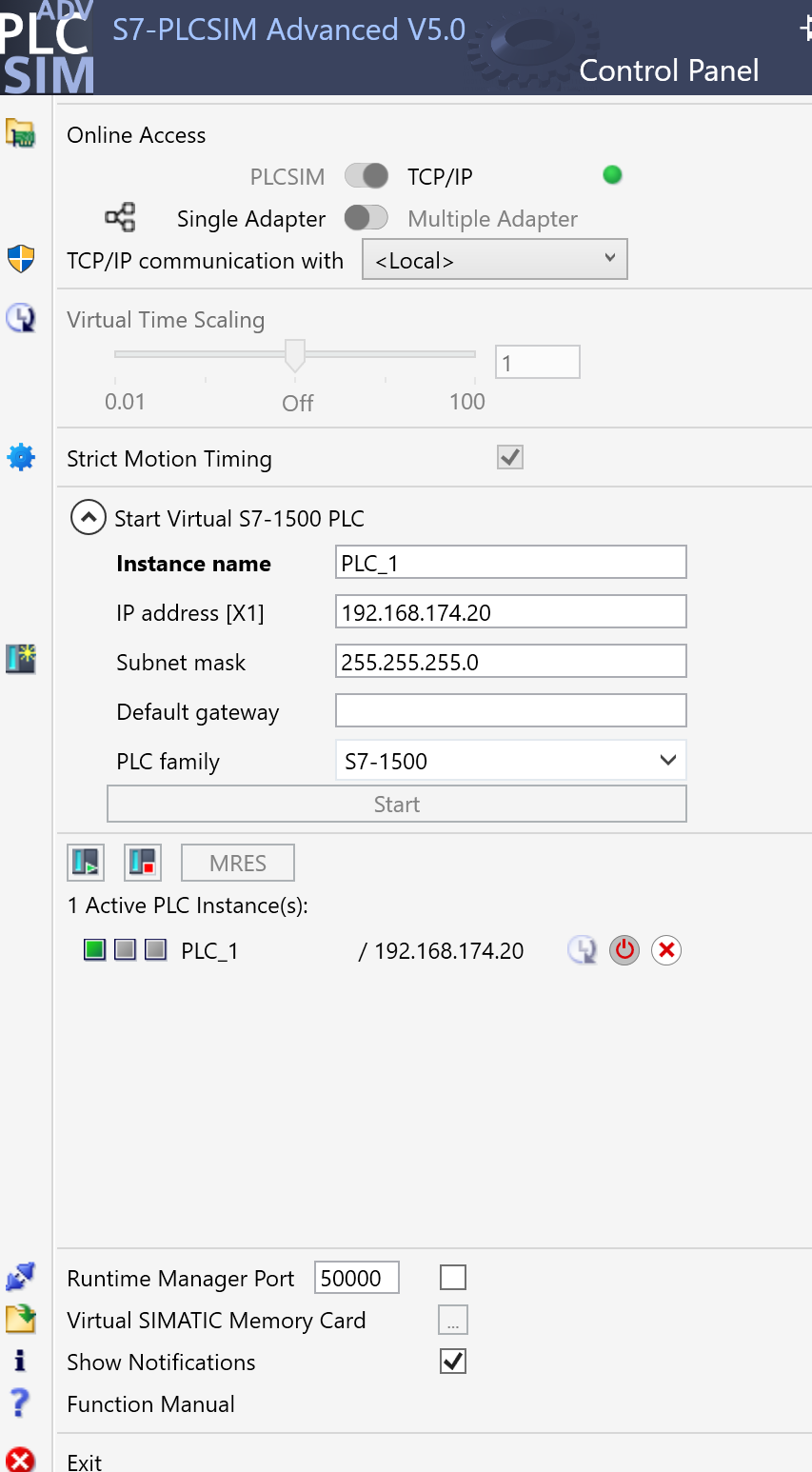Collapse the Start Virtual S7-1500 PLC section
The width and height of the screenshot is (812, 1472).
pyautogui.click(x=88, y=518)
